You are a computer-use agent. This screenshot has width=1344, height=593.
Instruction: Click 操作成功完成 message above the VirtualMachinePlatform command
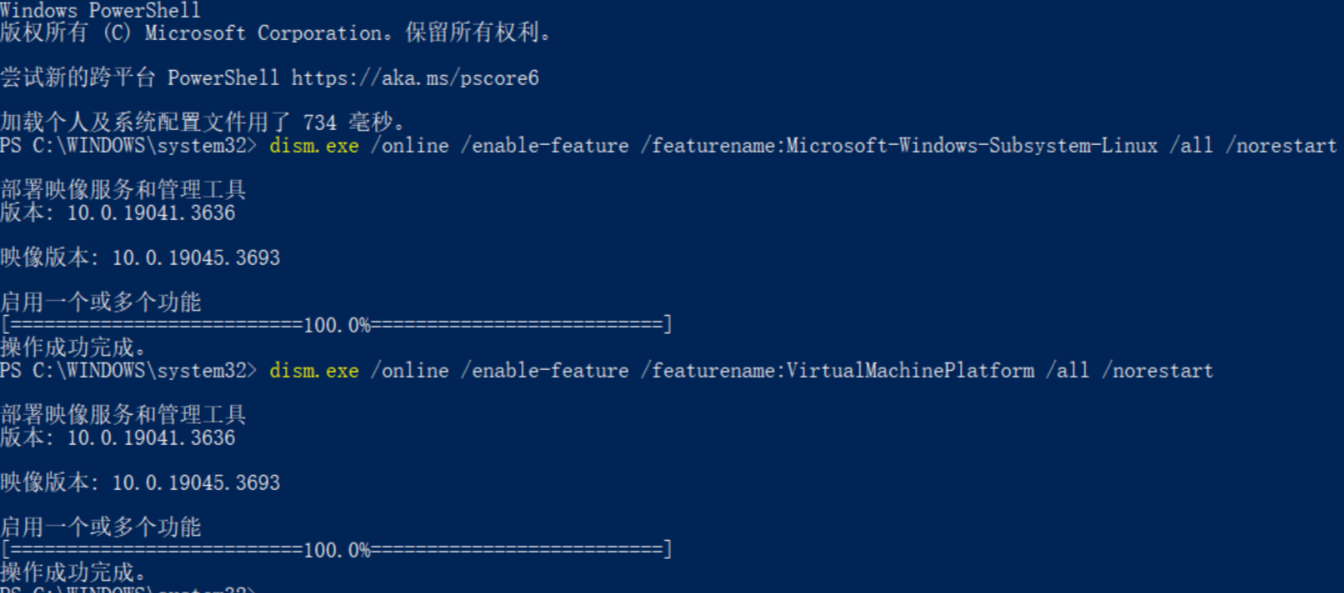tap(75, 347)
